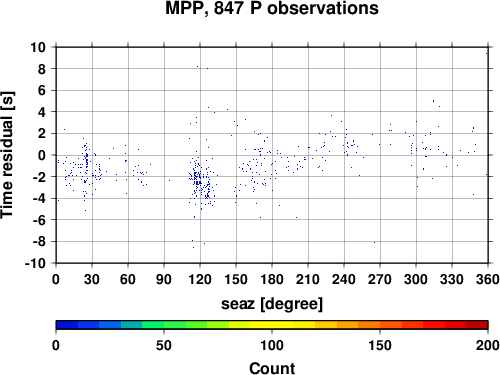Image resolution: width=500 pixels, height=375 pixels.
Task: Click the y-axis tick label 0
Action: pos(42,155)
